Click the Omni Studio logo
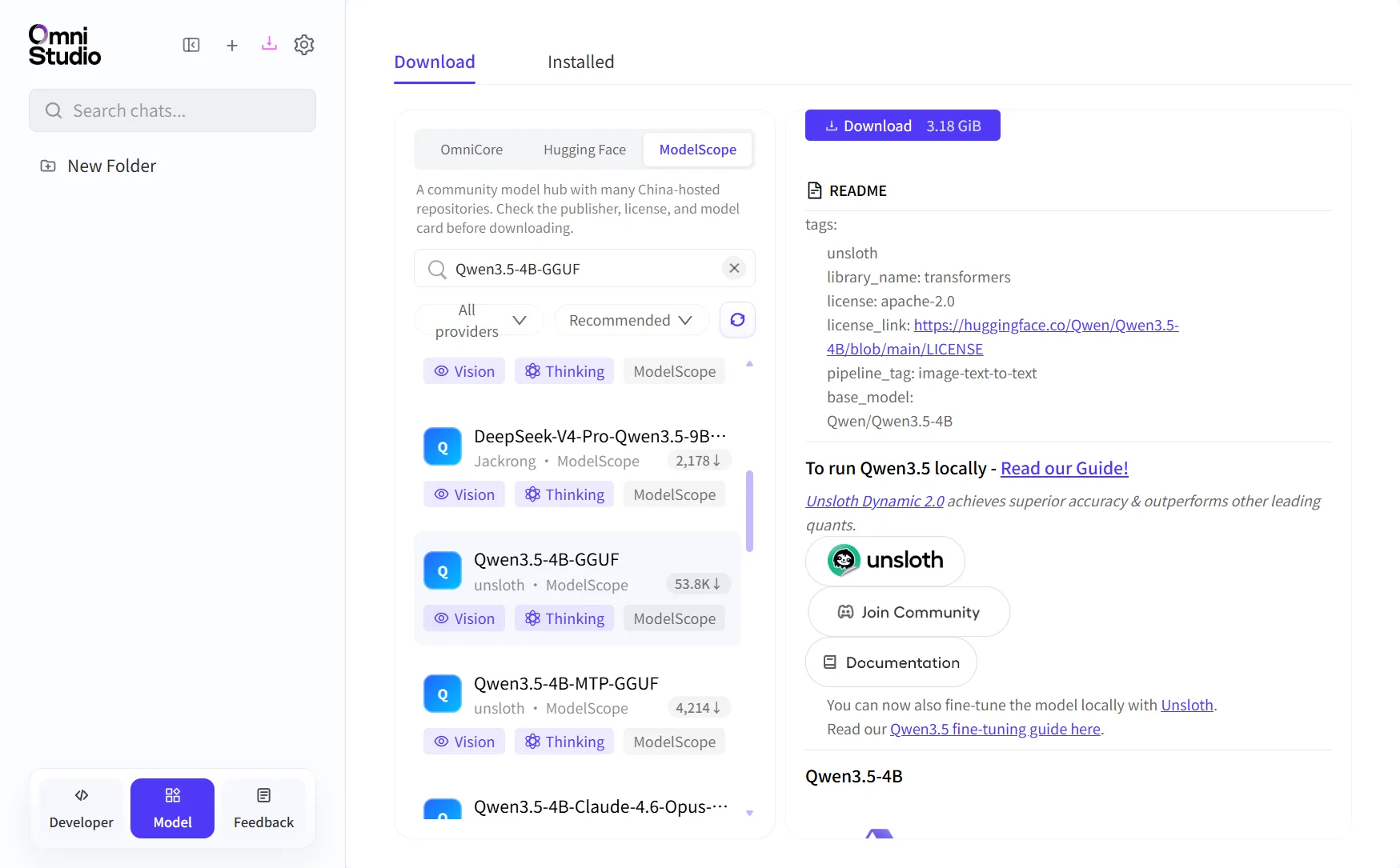Image resolution: width=1400 pixels, height=868 pixels. click(65, 45)
